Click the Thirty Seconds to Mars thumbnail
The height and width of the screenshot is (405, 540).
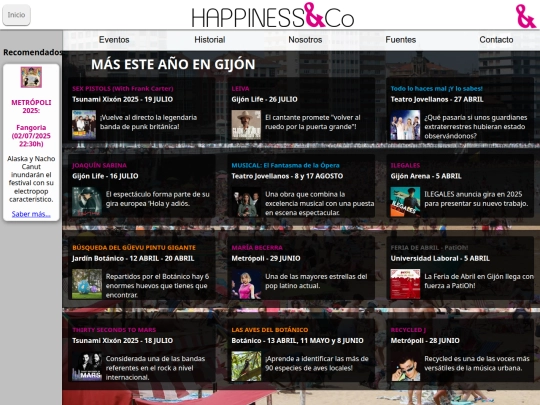[x=87, y=366]
